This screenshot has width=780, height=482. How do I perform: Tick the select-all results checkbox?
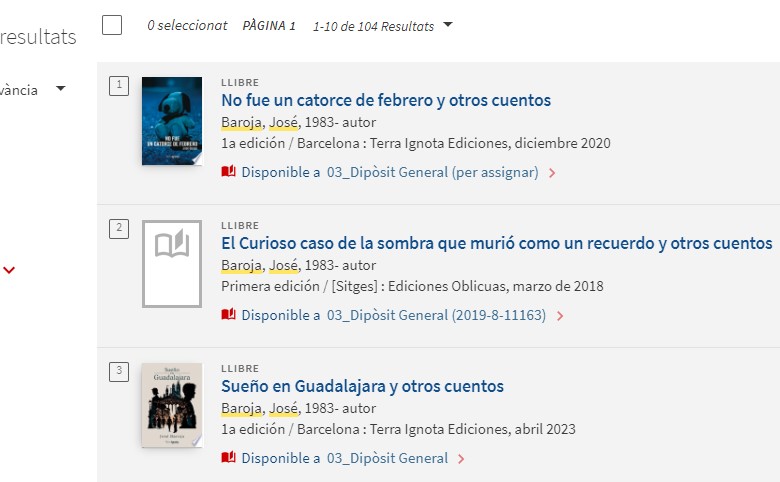tap(112, 25)
